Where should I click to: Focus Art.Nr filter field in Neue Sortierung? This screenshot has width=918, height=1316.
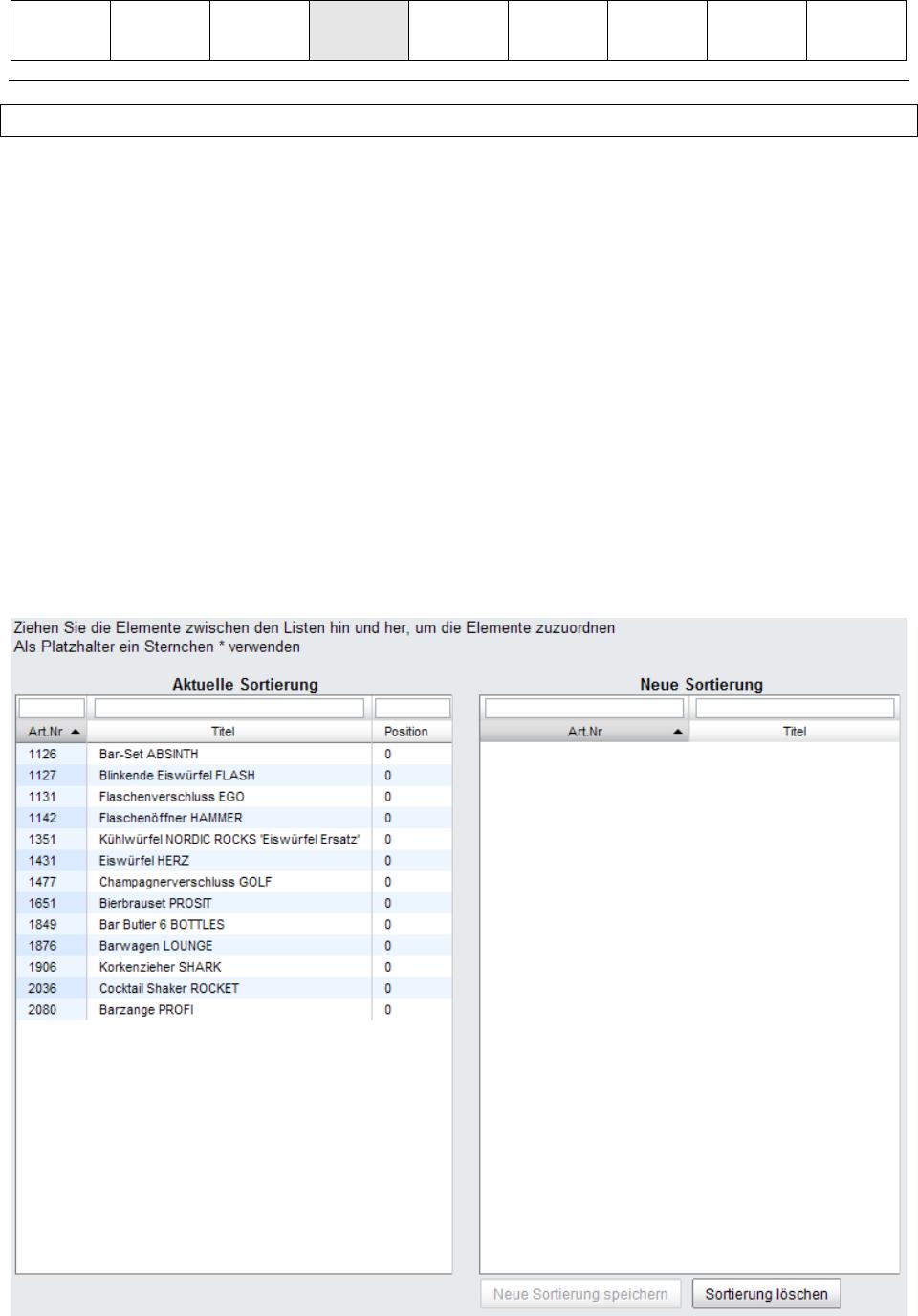(584, 708)
